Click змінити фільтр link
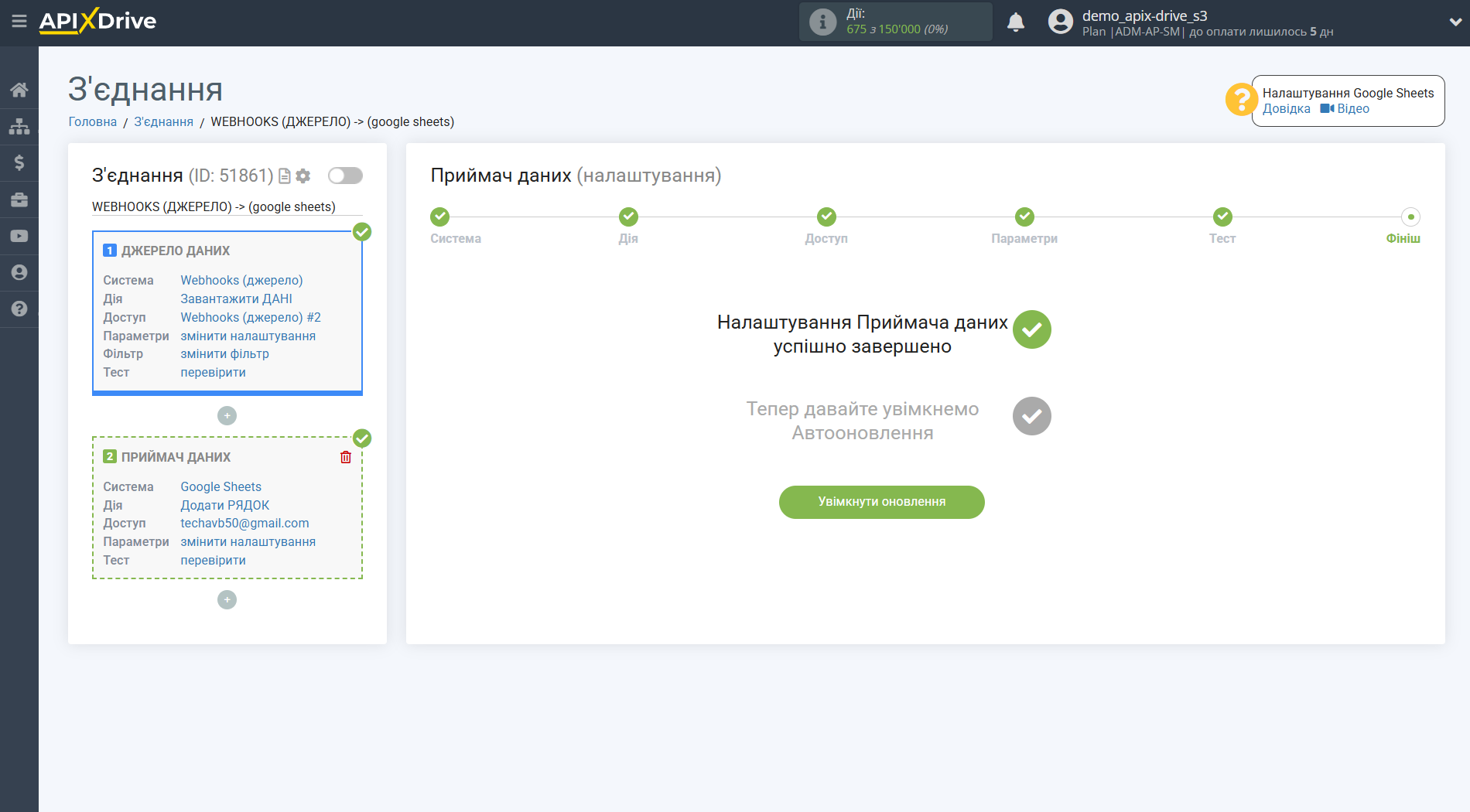 (225, 353)
